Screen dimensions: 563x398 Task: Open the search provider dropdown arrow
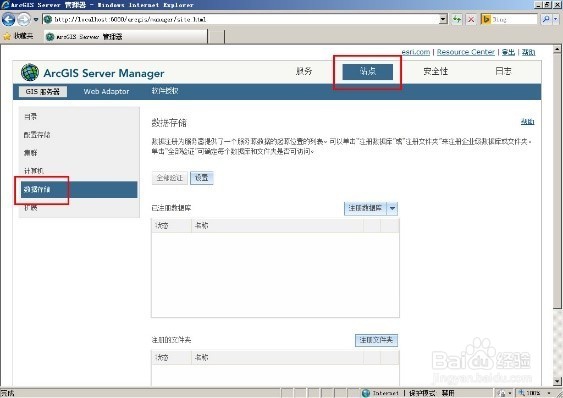pos(556,19)
